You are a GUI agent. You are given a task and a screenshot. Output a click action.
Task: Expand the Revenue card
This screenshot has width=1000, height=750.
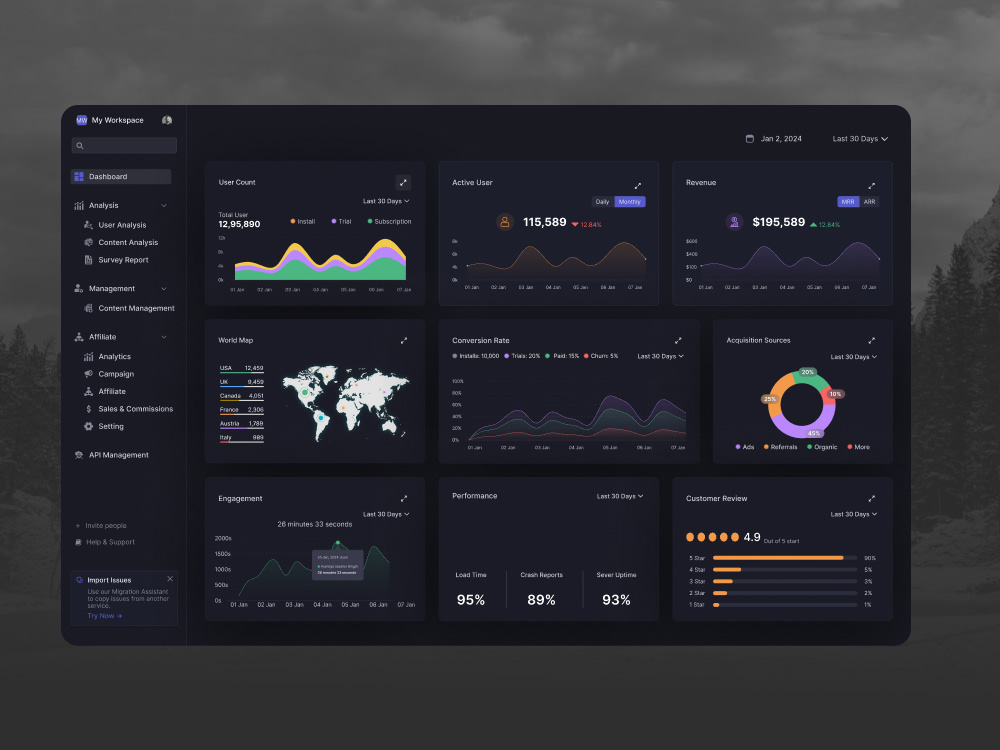pos(871,186)
